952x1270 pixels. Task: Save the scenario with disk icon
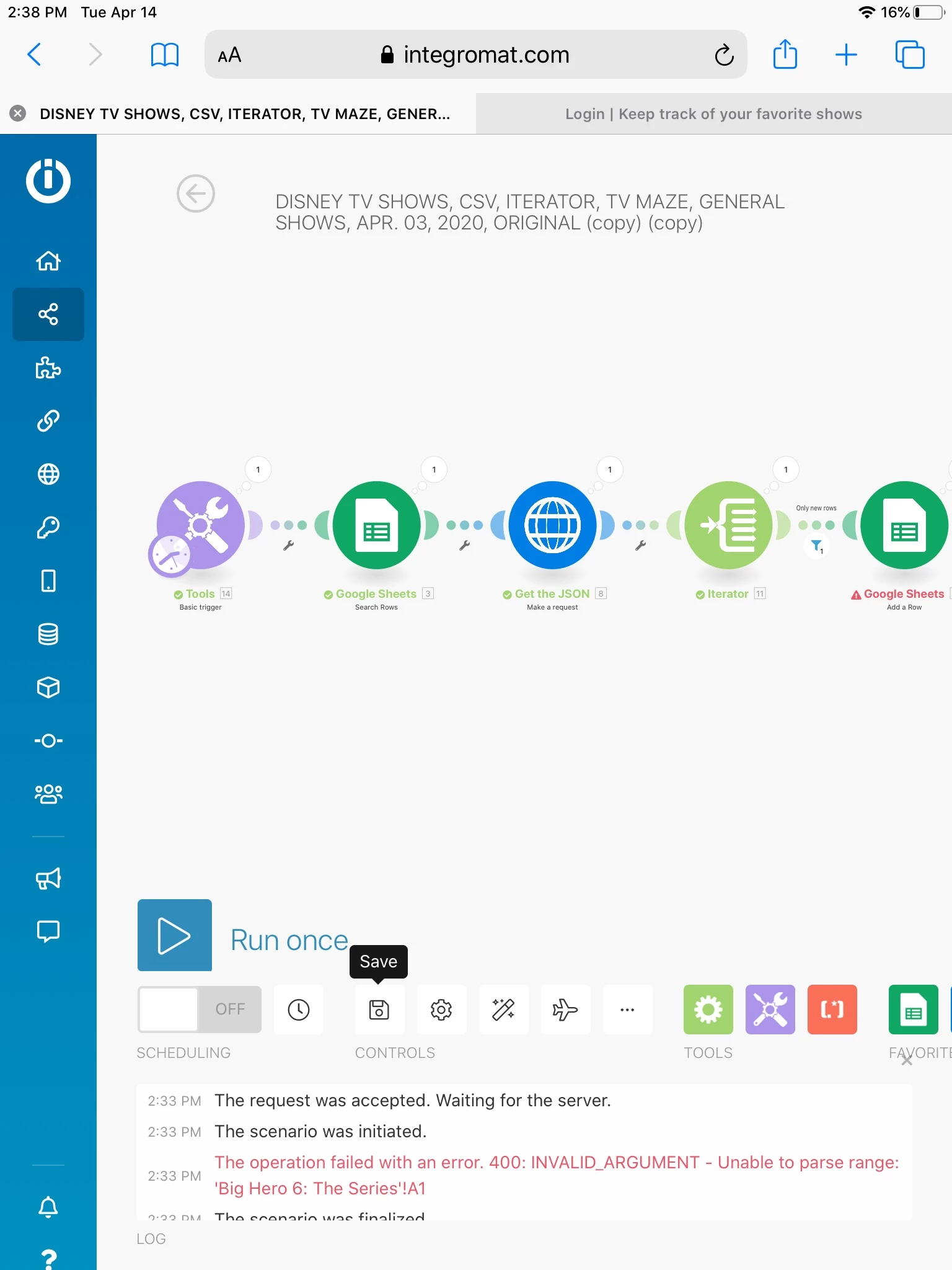point(379,1010)
